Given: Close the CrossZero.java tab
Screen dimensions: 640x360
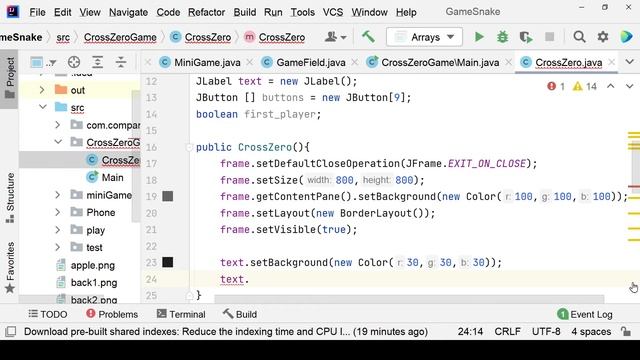Looking at the screenshot, I should coord(611,62).
